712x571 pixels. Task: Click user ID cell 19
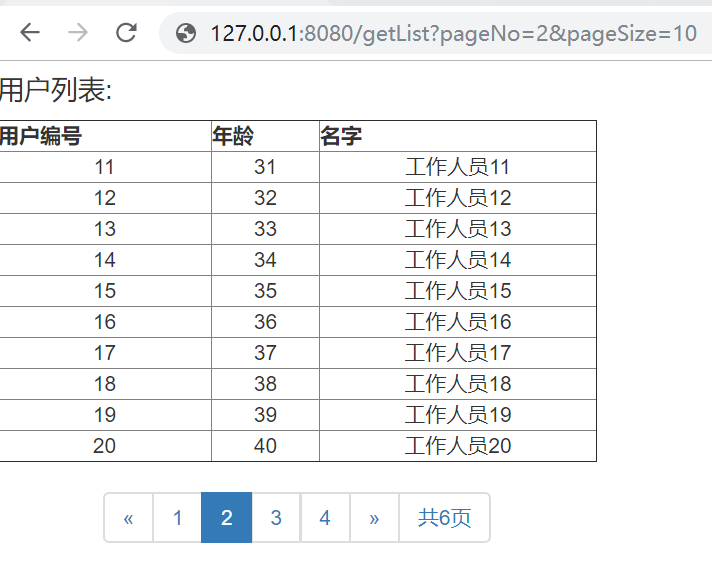[x=105, y=415]
